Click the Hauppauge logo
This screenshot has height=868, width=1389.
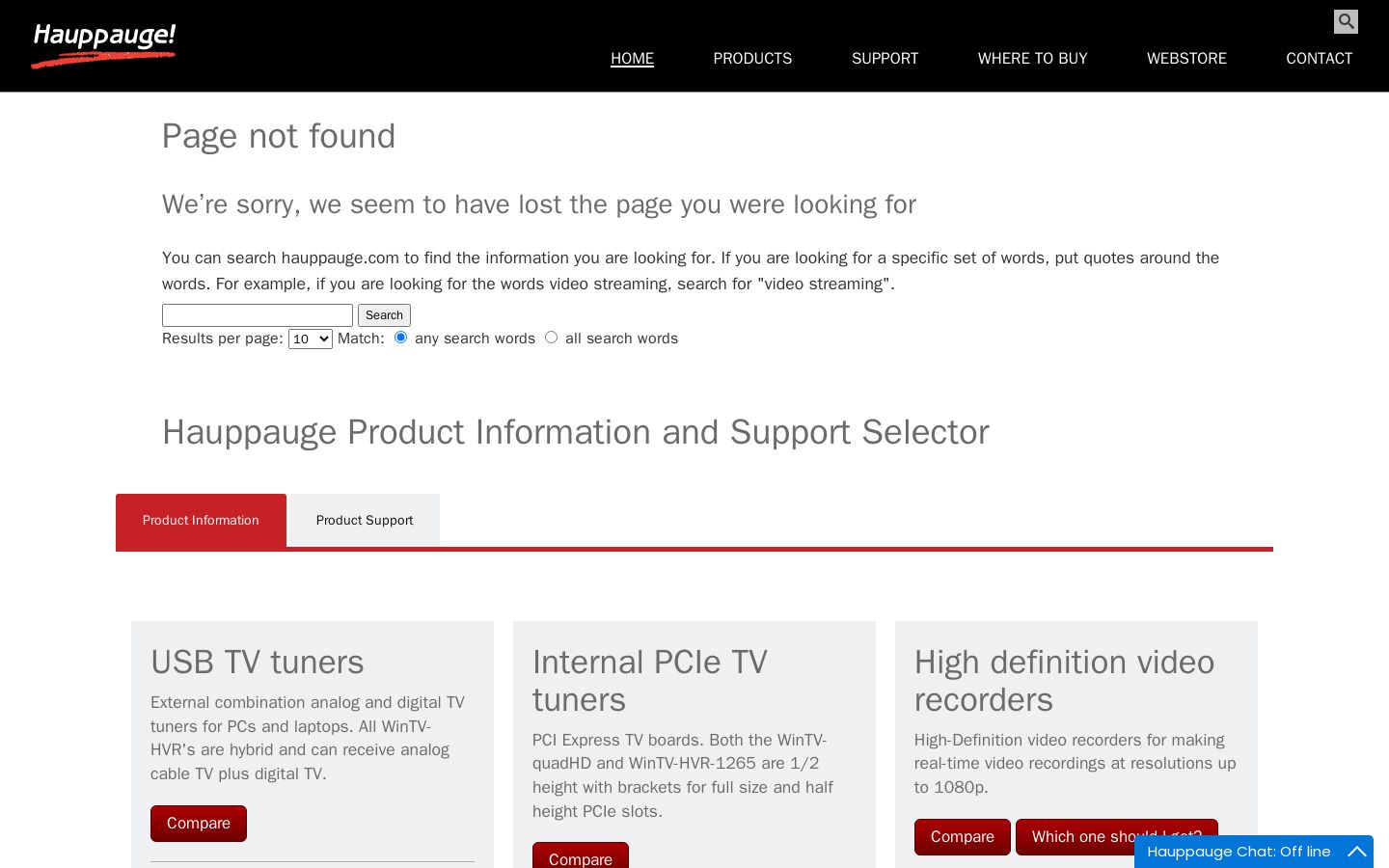point(103,45)
